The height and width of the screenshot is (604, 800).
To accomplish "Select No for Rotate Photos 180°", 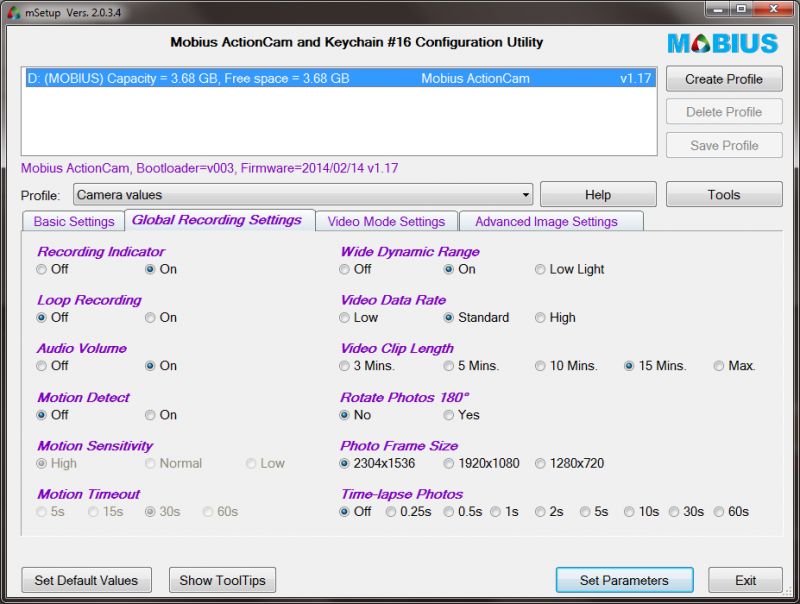I will 356,415.
